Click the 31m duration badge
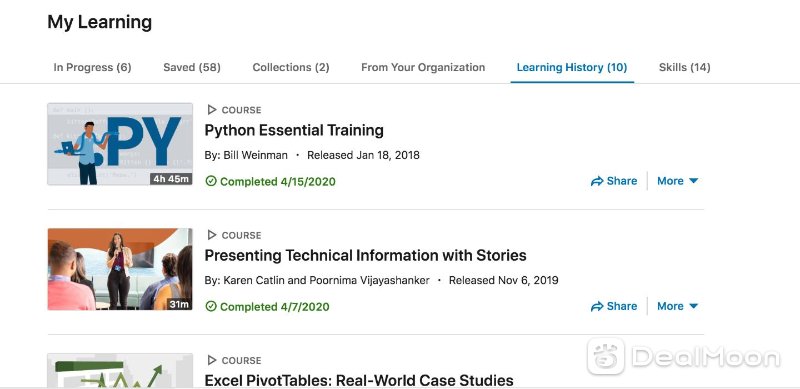800x389 pixels. pyautogui.click(x=180, y=304)
